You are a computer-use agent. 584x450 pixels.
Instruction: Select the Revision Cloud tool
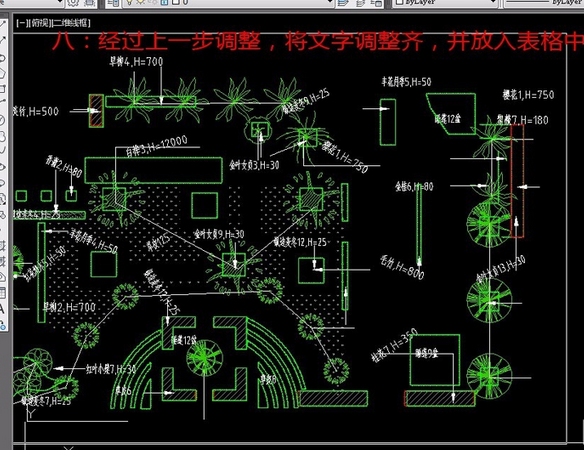(x=2, y=136)
